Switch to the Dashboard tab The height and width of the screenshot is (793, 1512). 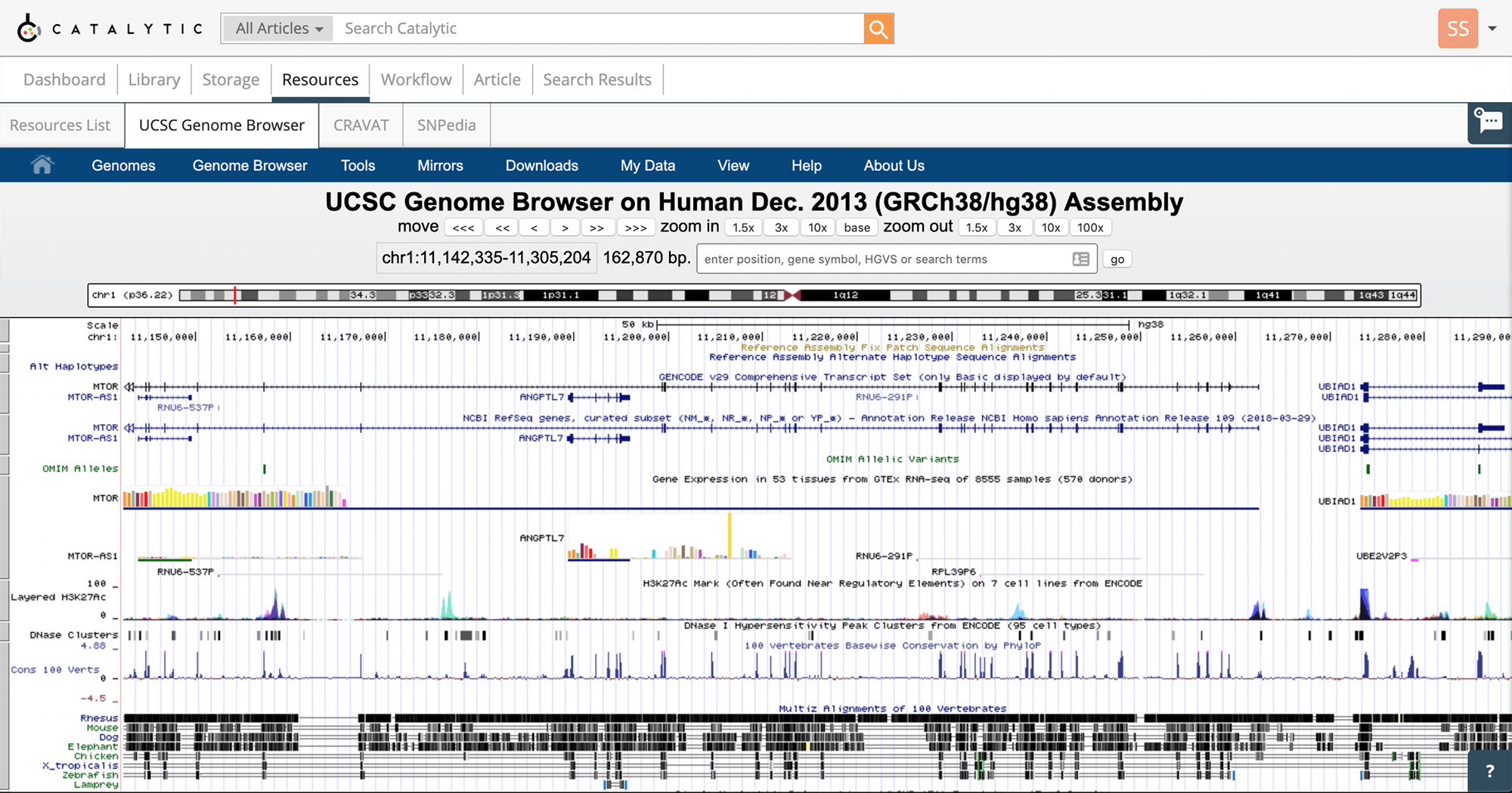coord(64,79)
